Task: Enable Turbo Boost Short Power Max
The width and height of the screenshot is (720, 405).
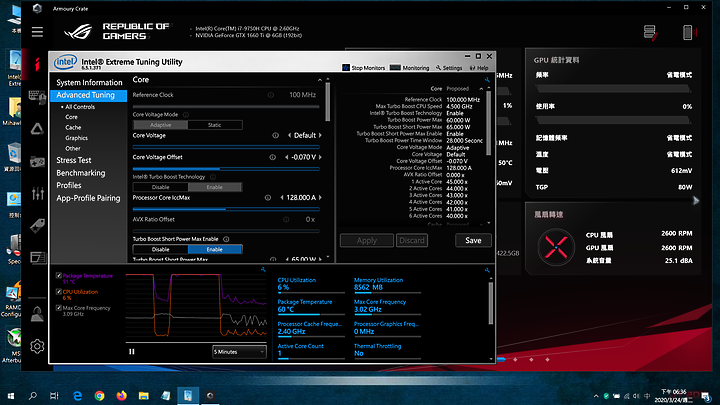Action: click(x=215, y=249)
